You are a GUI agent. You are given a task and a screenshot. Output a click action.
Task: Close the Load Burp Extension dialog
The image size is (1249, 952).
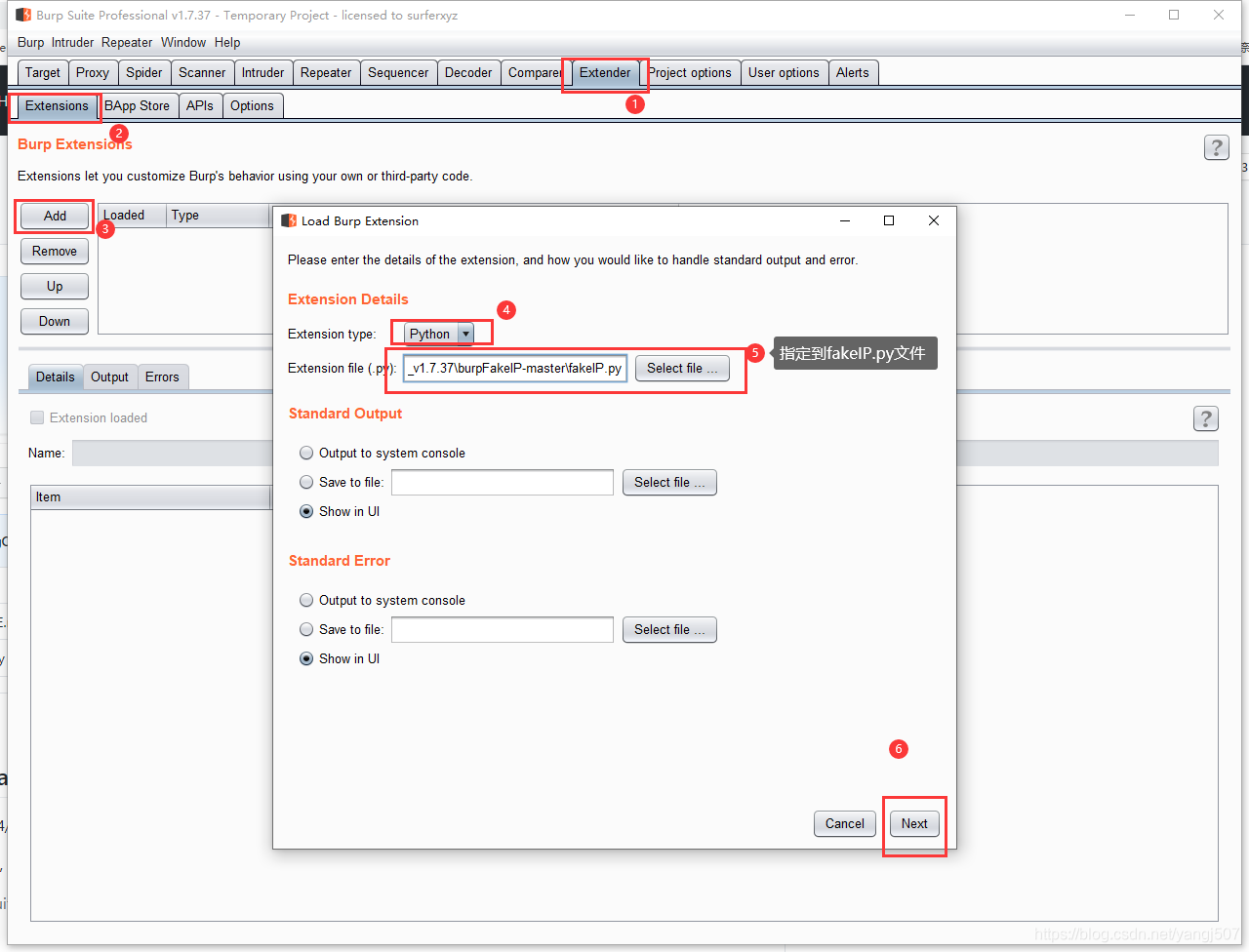[934, 220]
